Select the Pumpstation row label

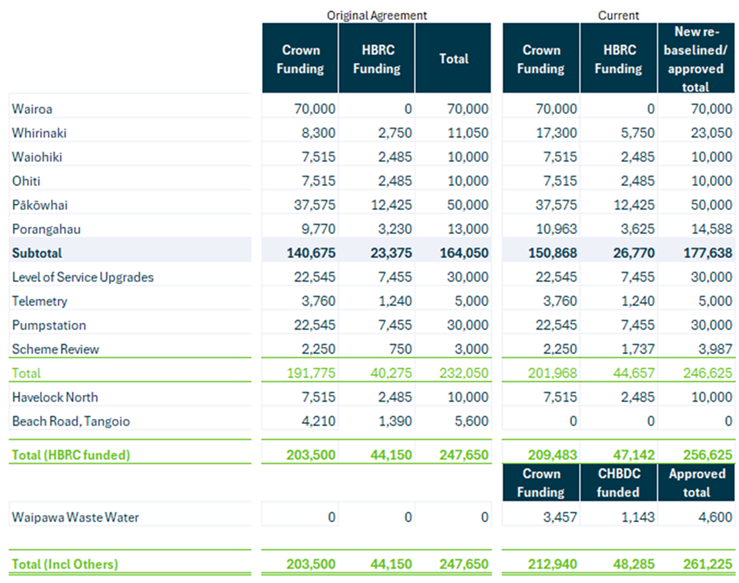coord(49,325)
